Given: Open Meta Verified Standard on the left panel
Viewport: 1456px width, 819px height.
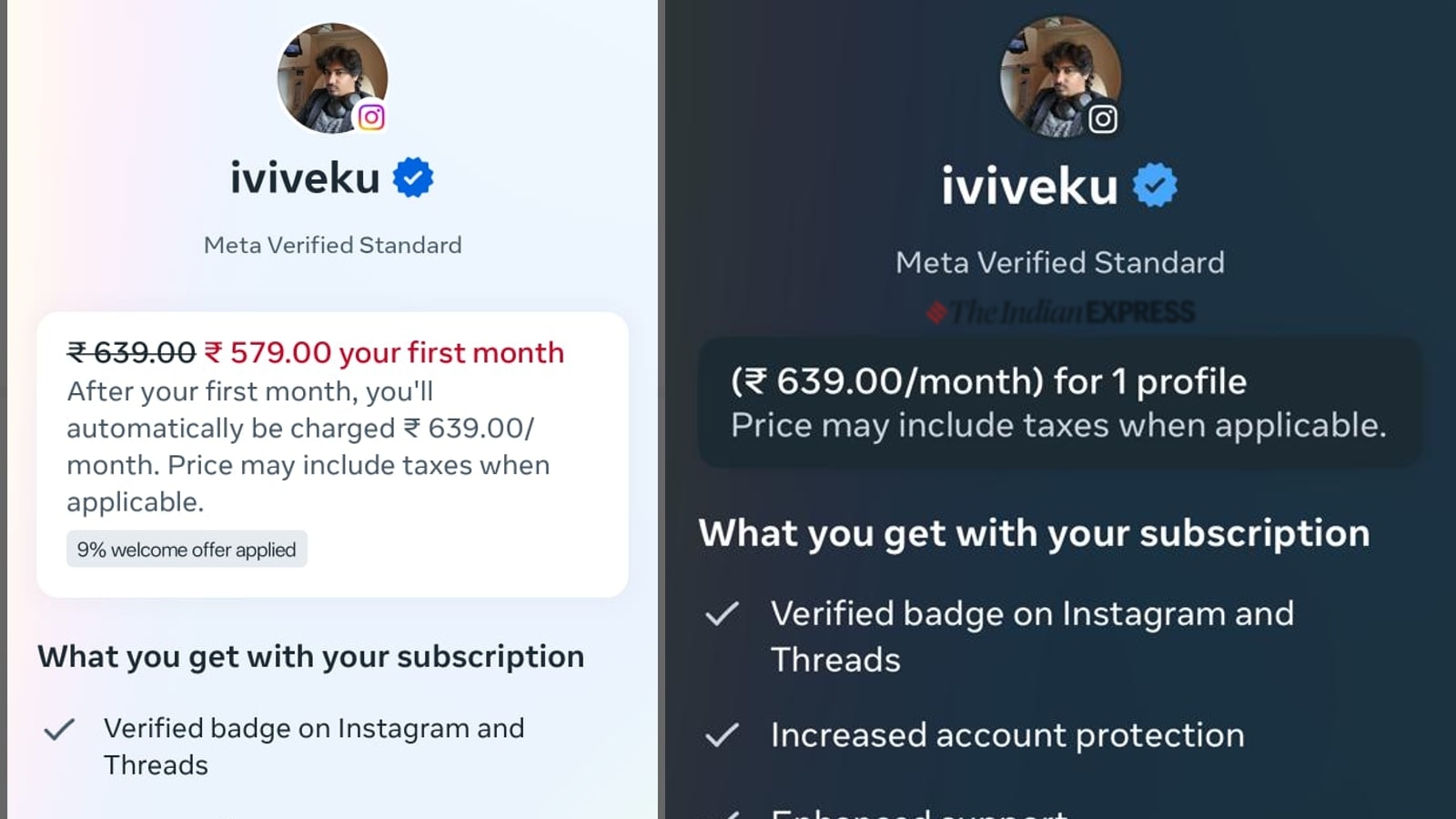Looking at the screenshot, I should [x=331, y=245].
